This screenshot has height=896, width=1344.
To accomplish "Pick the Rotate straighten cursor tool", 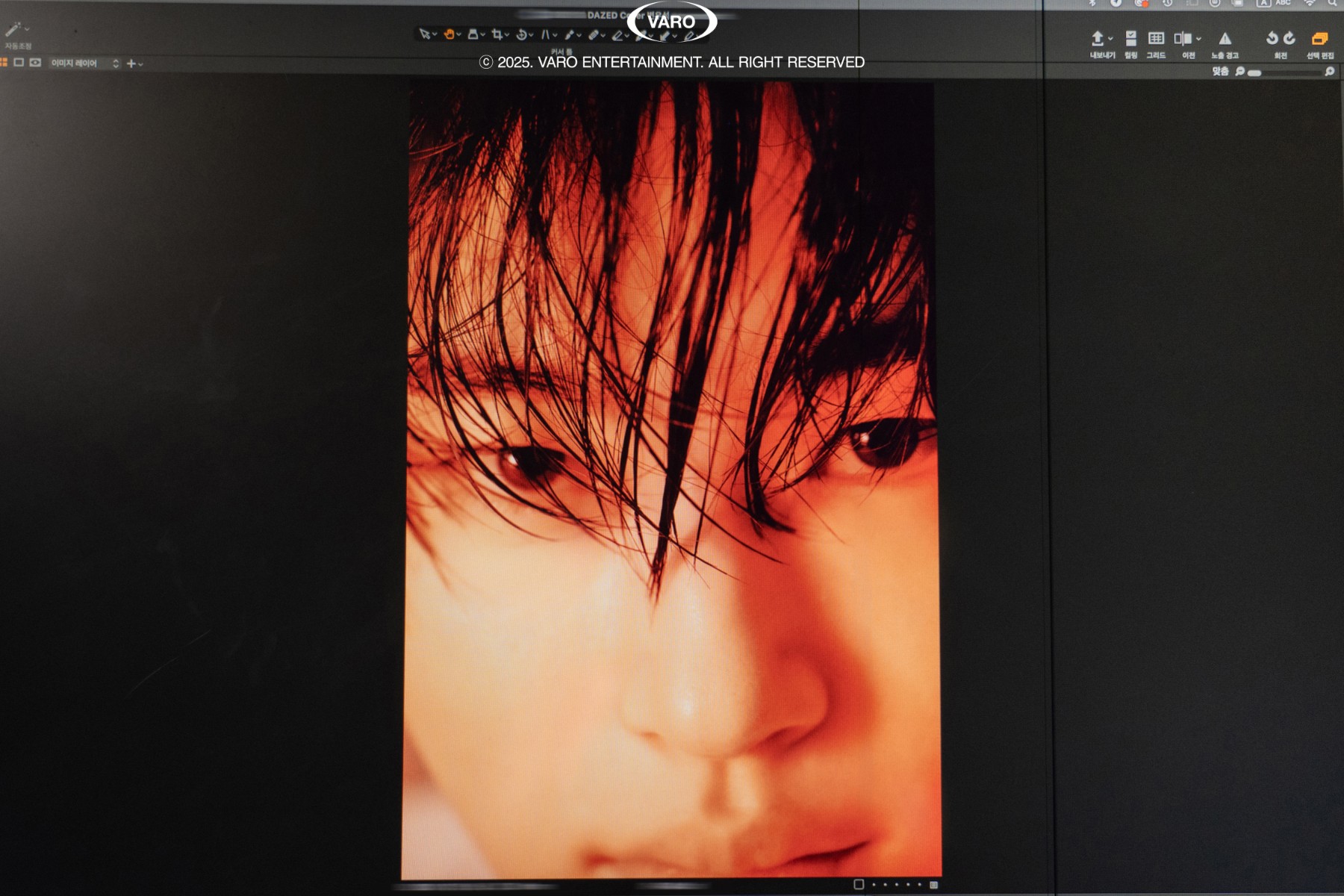I will tap(521, 34).
